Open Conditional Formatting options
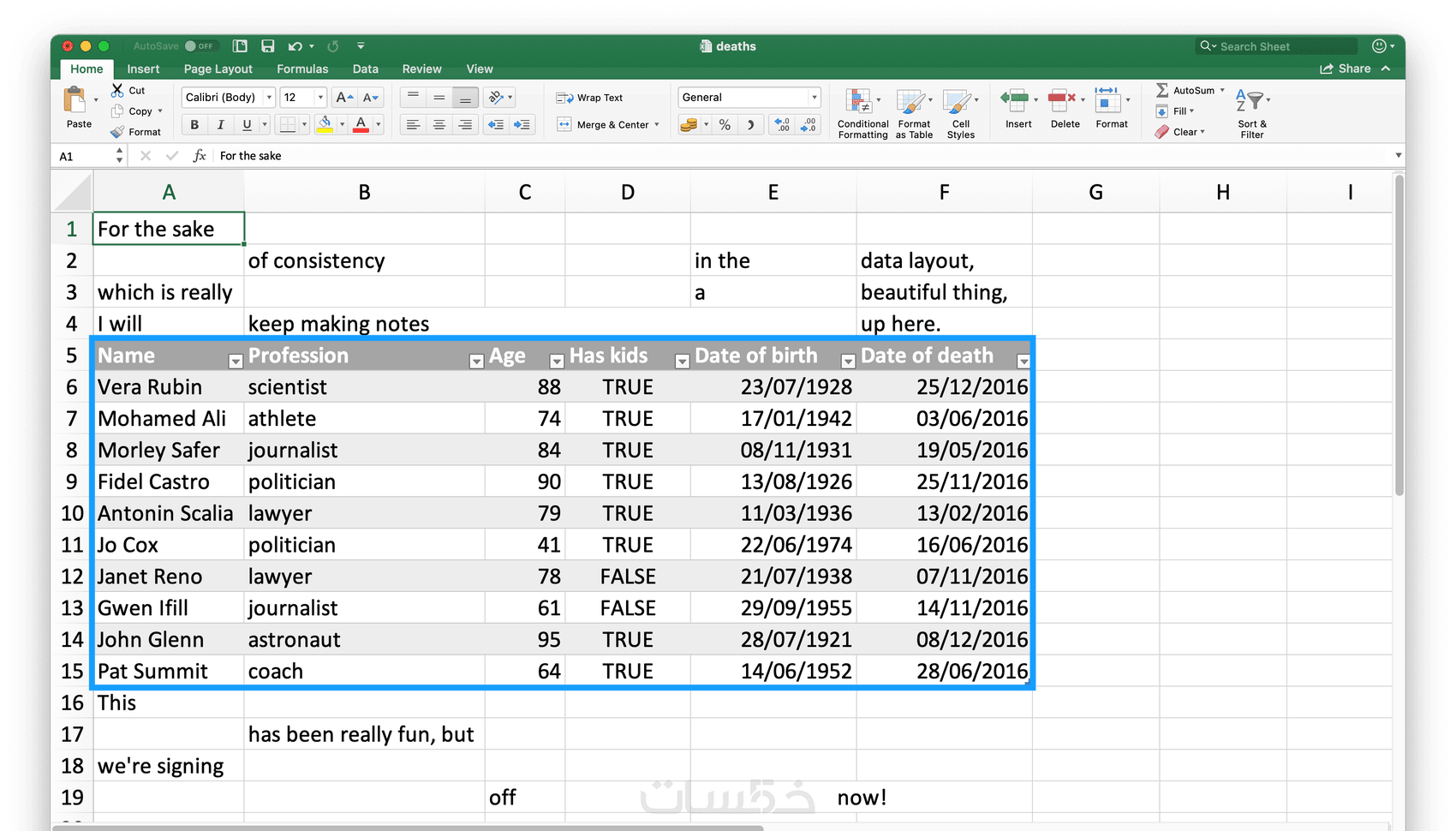 tap(862, 114)
